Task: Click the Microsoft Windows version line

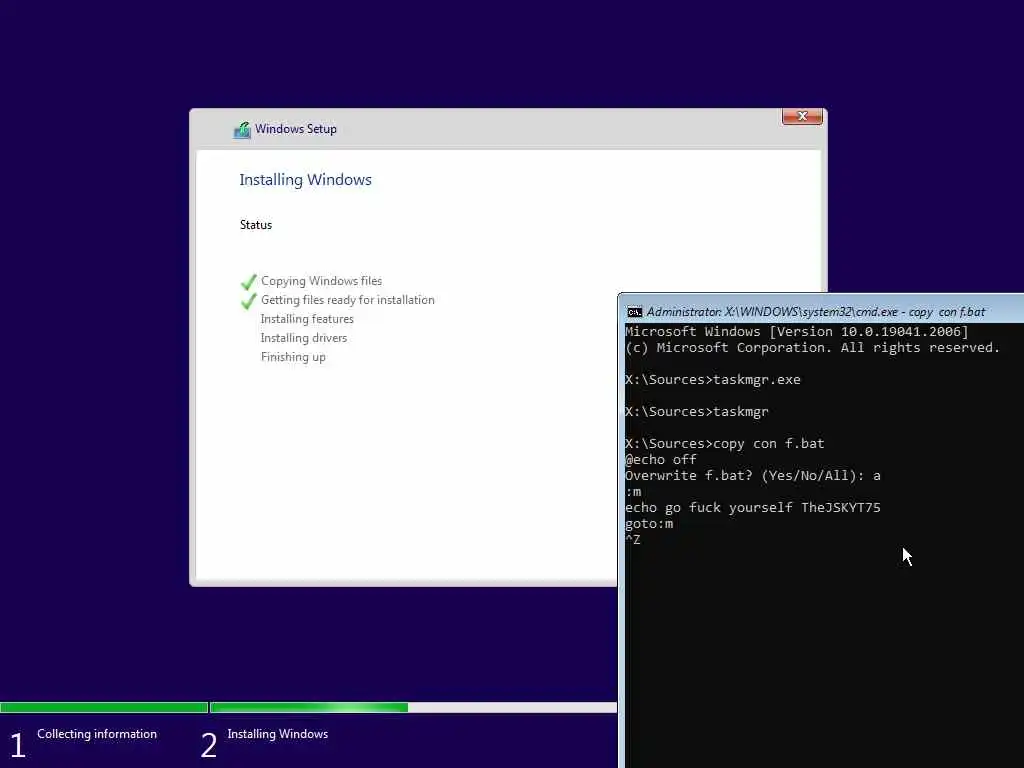Action: point(797,331)
